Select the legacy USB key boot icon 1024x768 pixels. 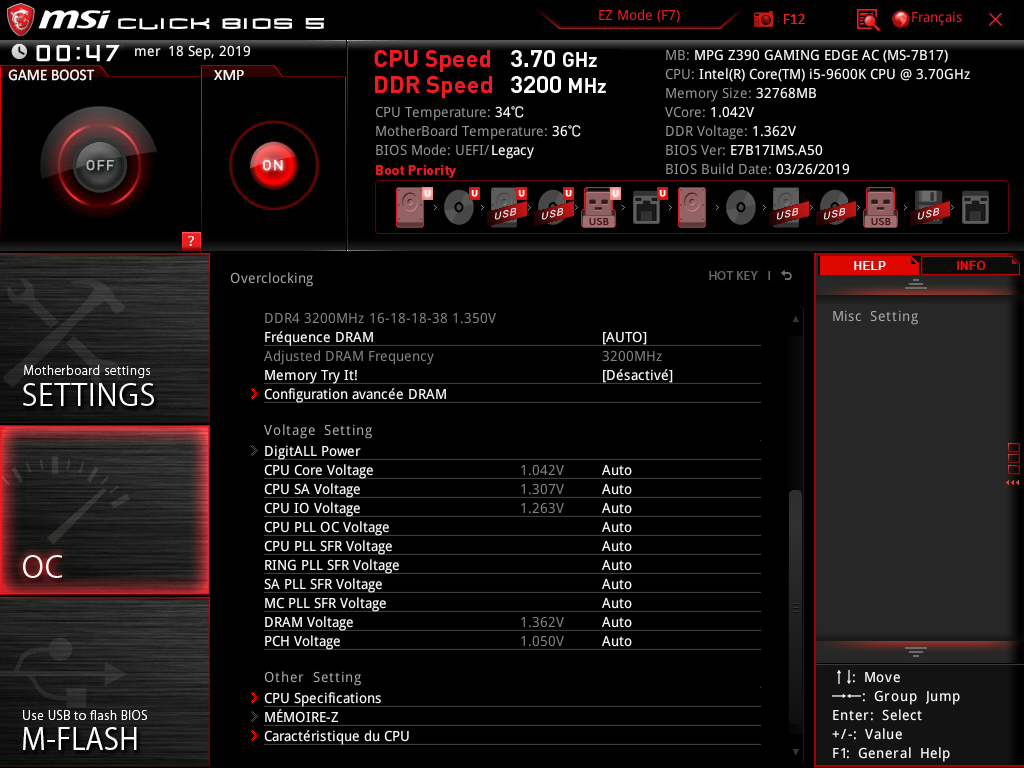coord(881,207)
